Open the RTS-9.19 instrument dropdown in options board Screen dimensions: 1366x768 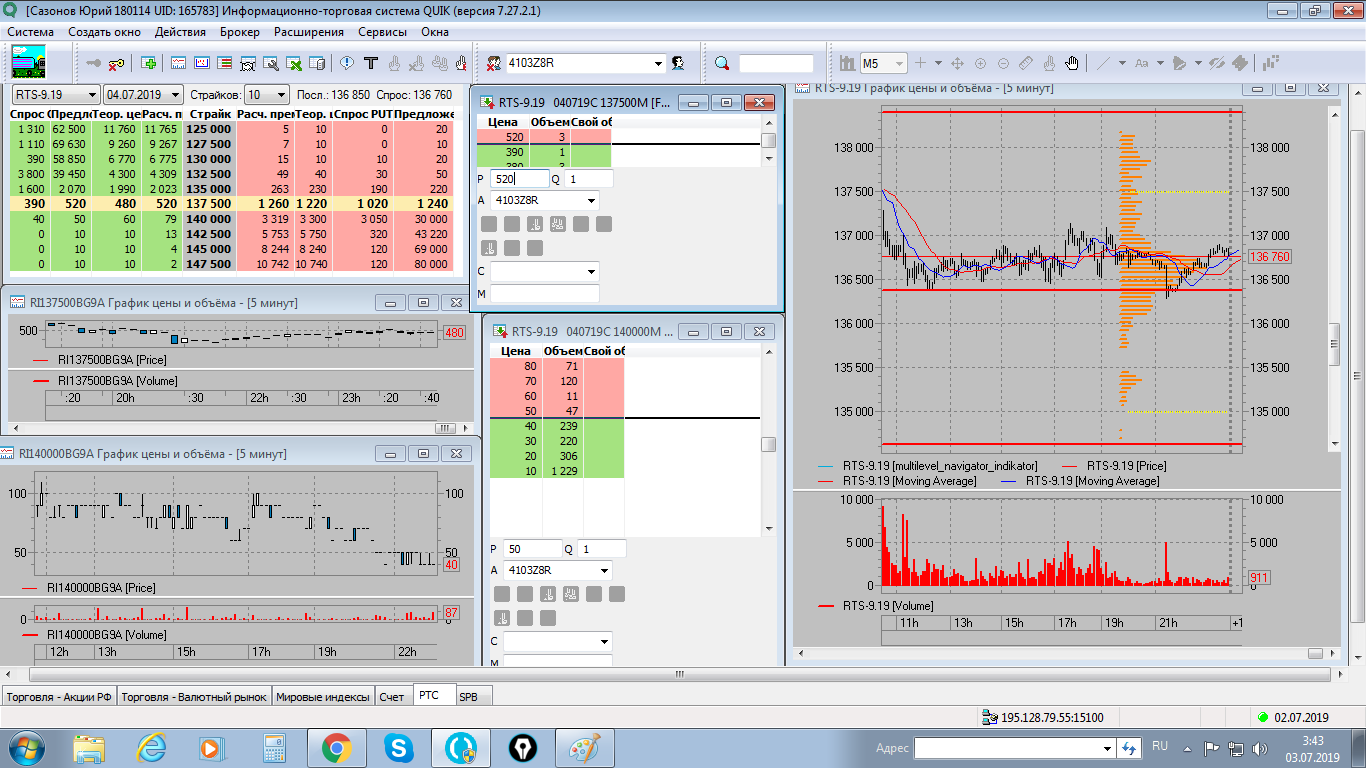(92, 95)
